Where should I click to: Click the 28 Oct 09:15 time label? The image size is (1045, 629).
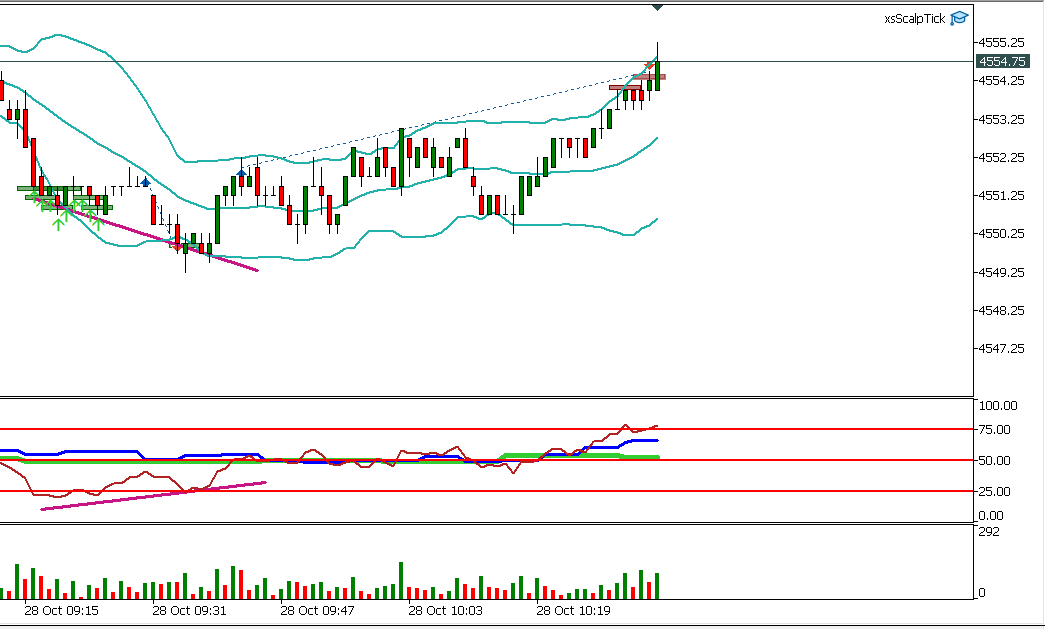(61, 610)
